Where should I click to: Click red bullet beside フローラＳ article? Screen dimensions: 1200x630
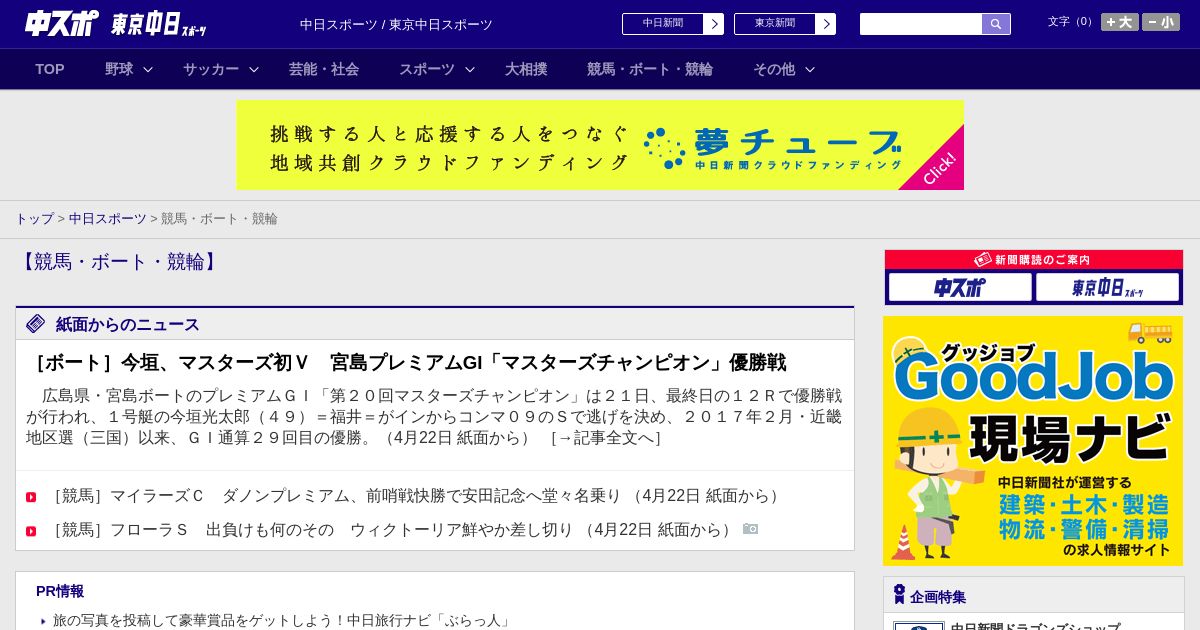(x=31, y=531)
